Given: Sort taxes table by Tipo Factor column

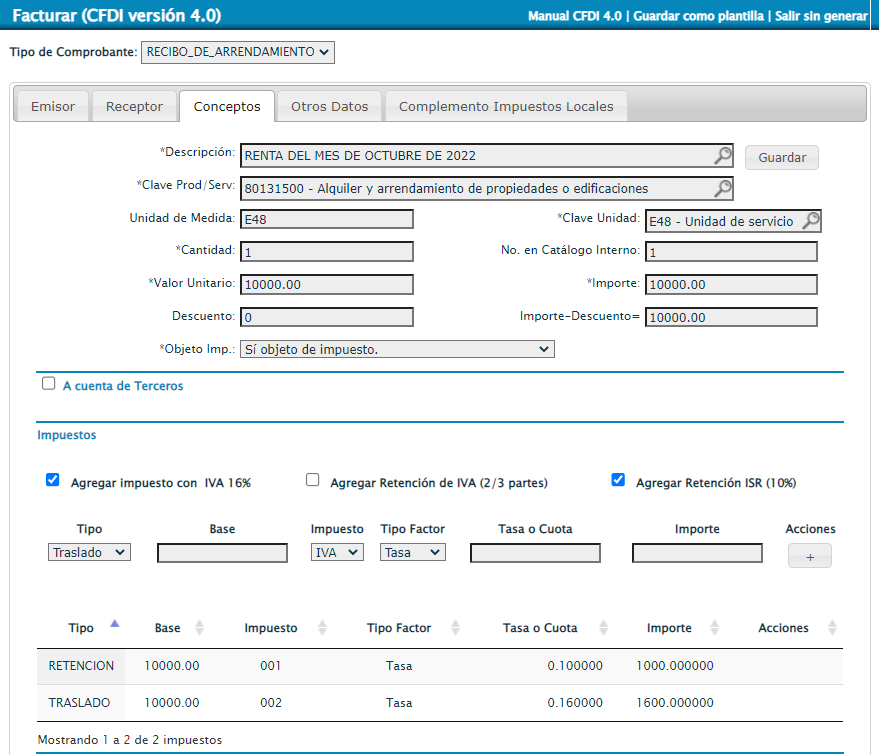Looking at the screenshot, I should coord(456,628).
